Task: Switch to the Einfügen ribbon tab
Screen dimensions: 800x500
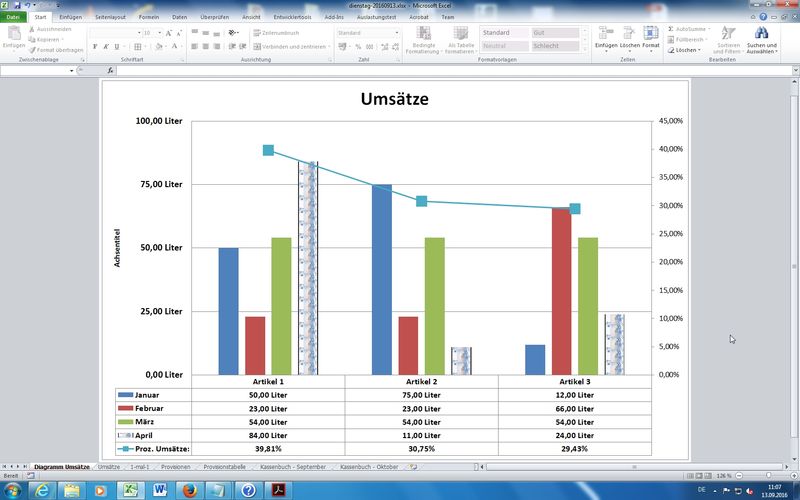Action: 71,17
